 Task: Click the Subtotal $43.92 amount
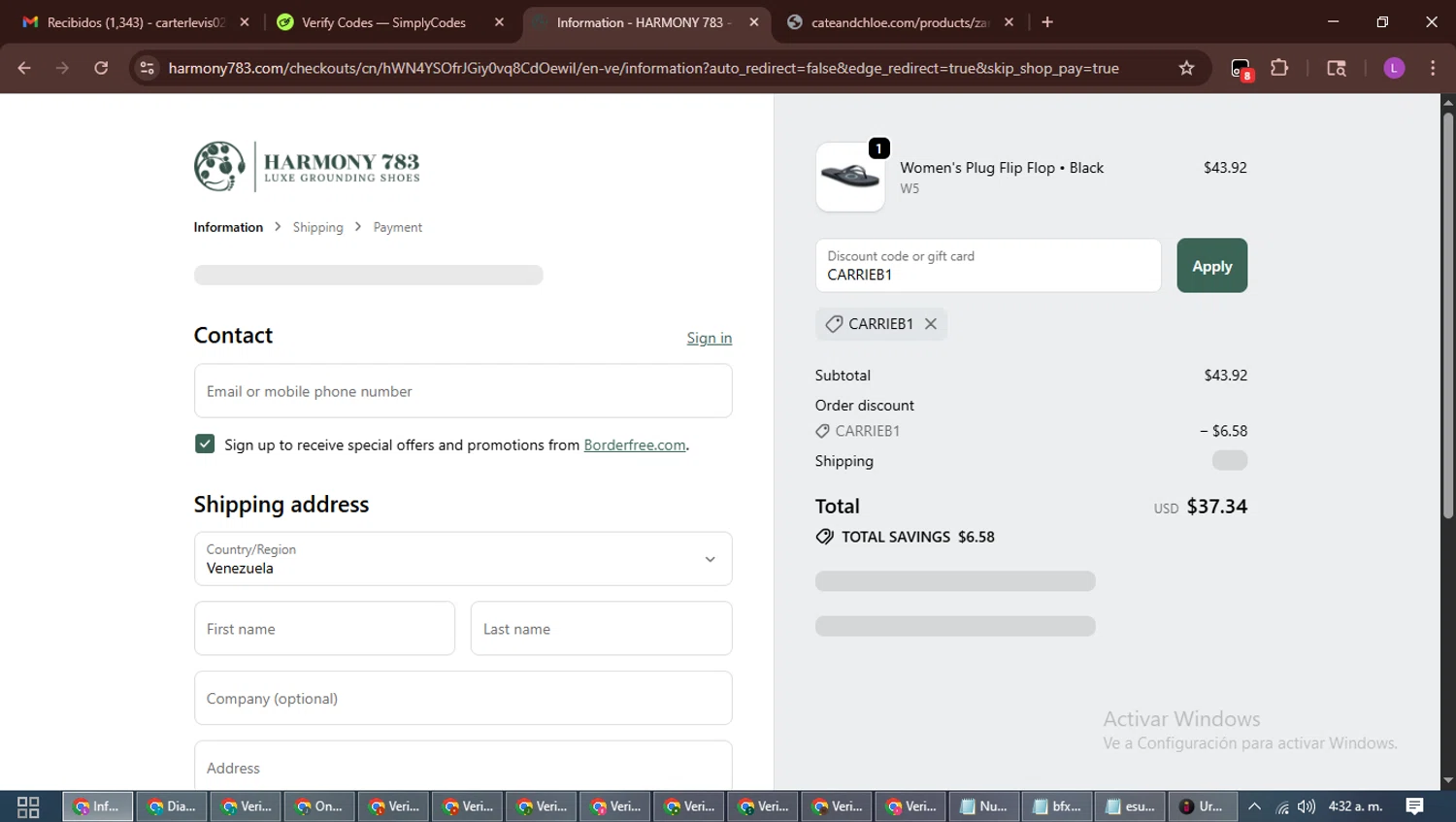(1225, 376)
